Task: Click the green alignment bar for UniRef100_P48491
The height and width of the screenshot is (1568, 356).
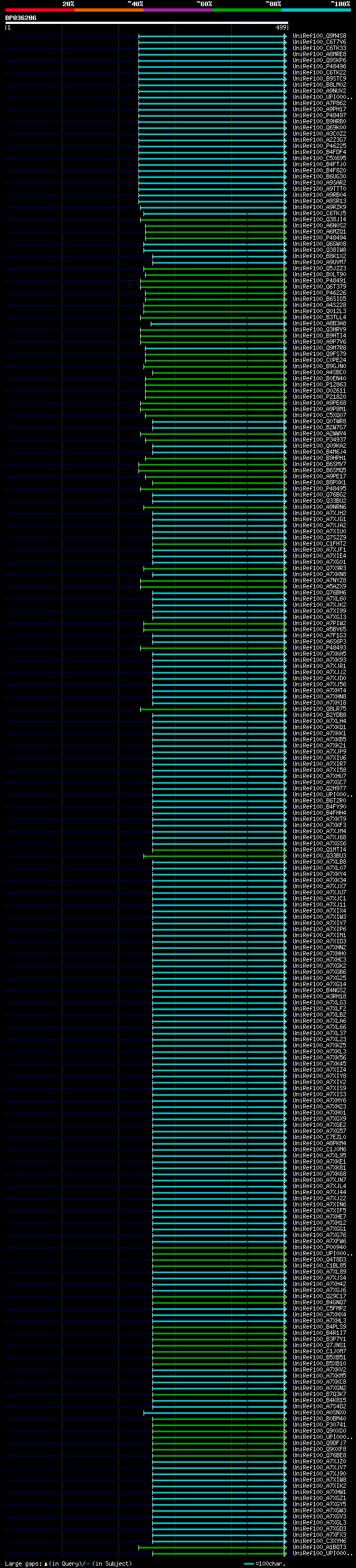Action: point(213,280)
